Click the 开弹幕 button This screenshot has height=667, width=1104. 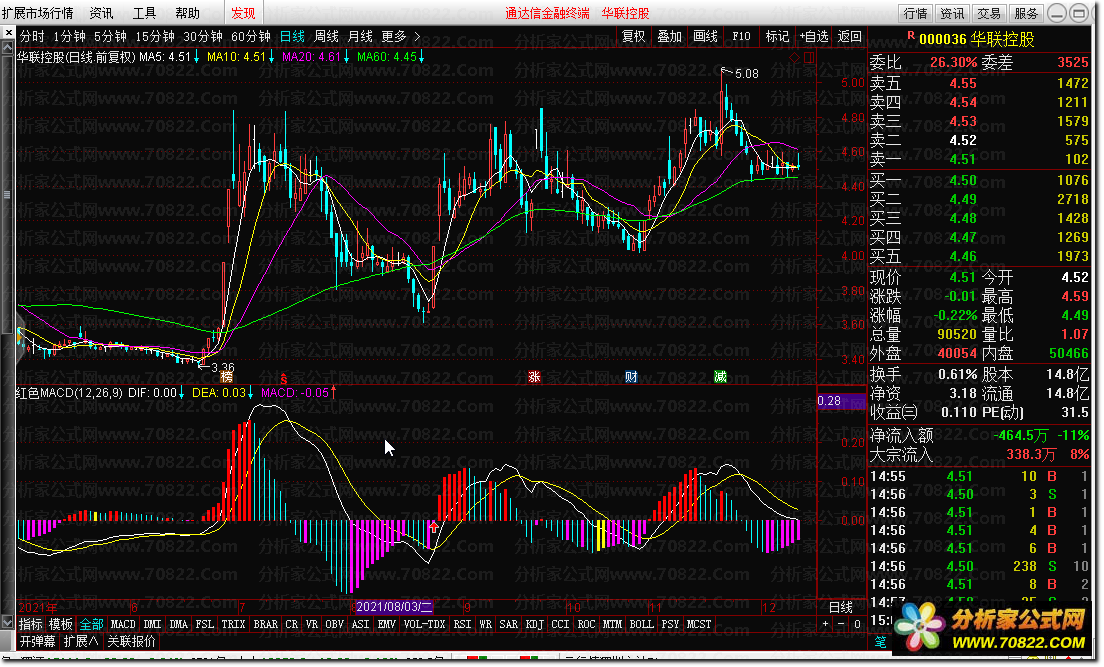37,641
